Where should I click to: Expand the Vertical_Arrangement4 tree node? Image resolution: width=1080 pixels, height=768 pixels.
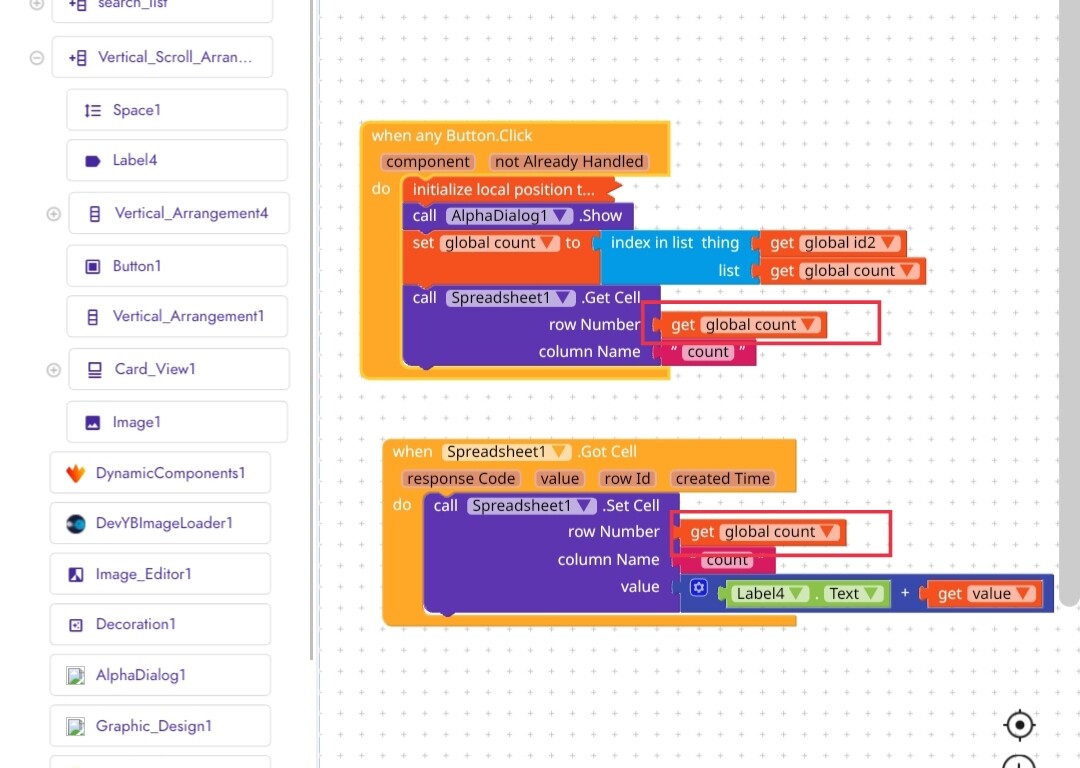(x=54, y=214)
